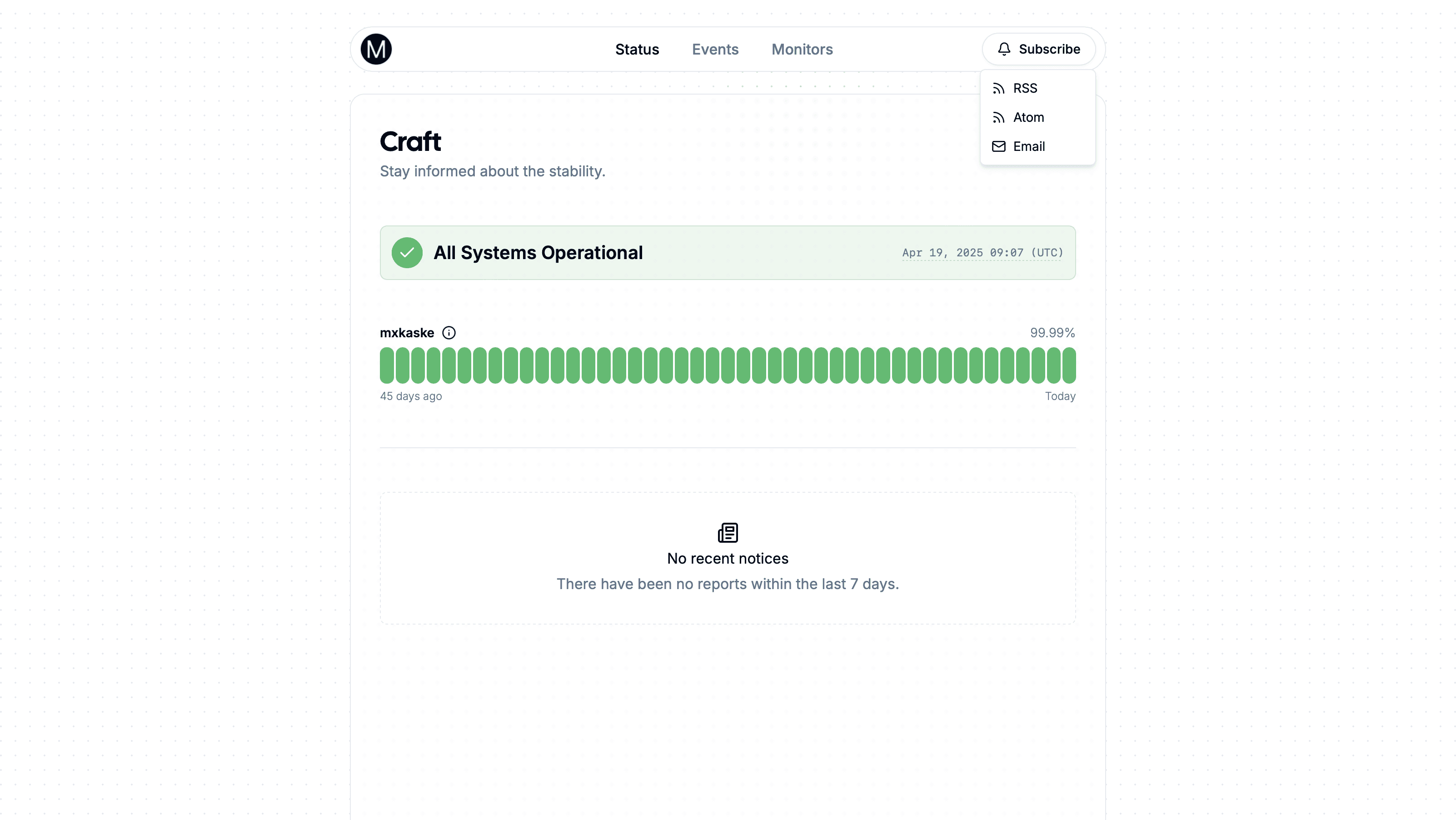Click the "No recent notices" heading

click(728, 558)
